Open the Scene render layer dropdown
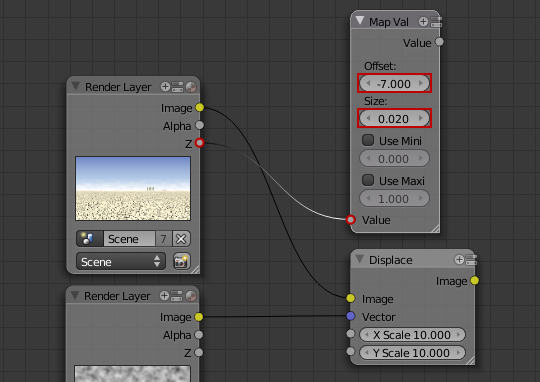 [x=121, y=261]
